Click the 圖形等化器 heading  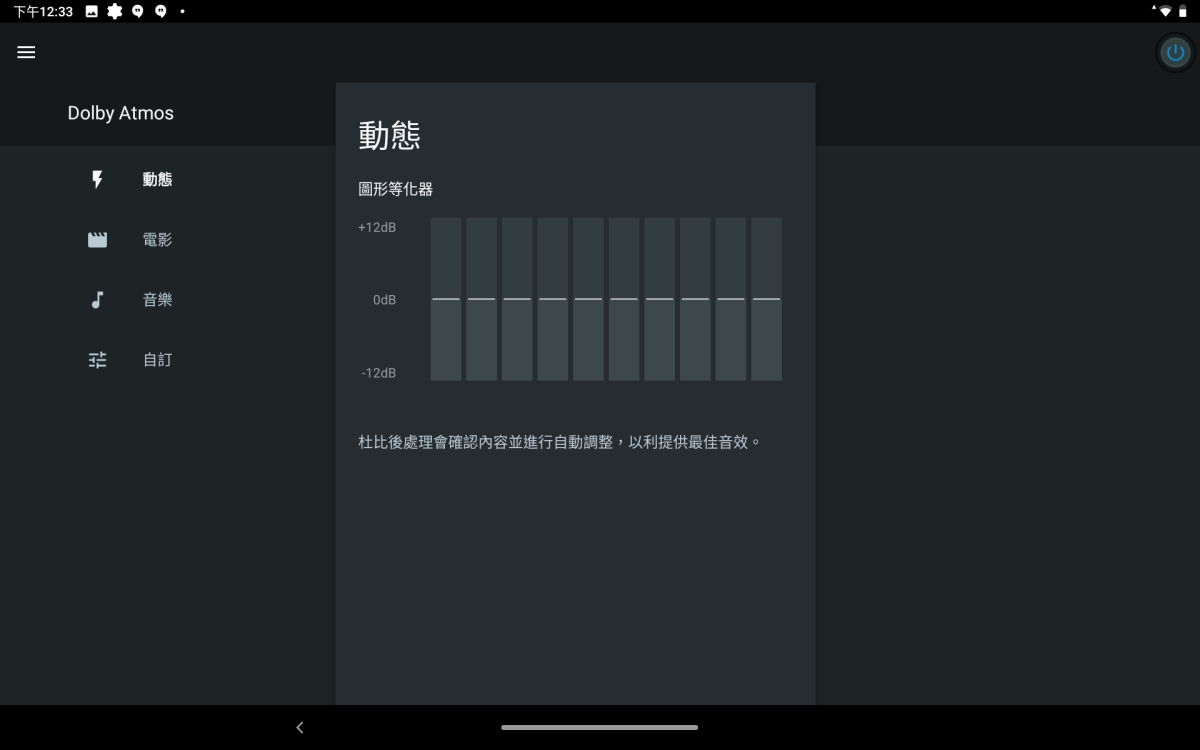tap(395, 189)
